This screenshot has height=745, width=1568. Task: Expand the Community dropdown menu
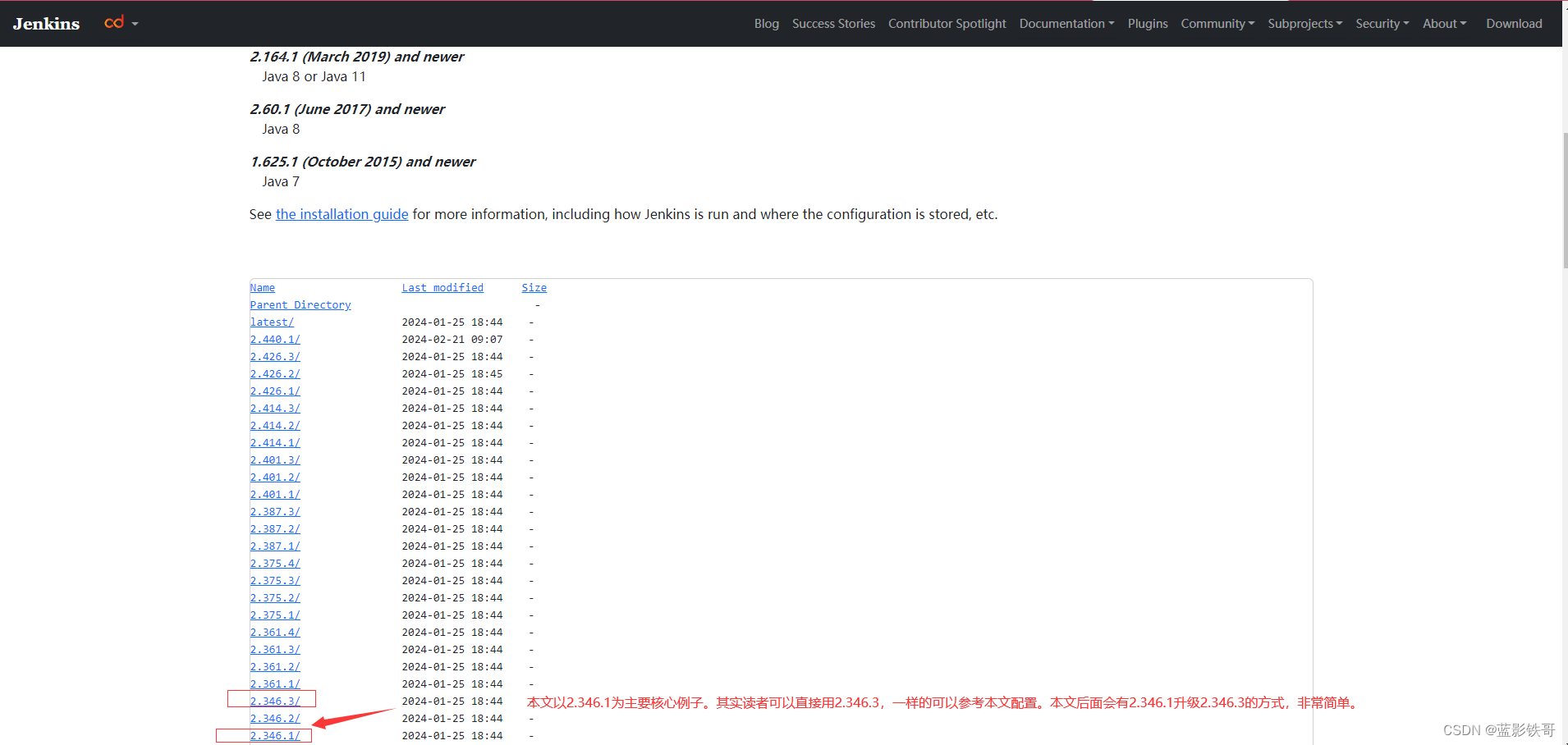(x=1217, y=24)
